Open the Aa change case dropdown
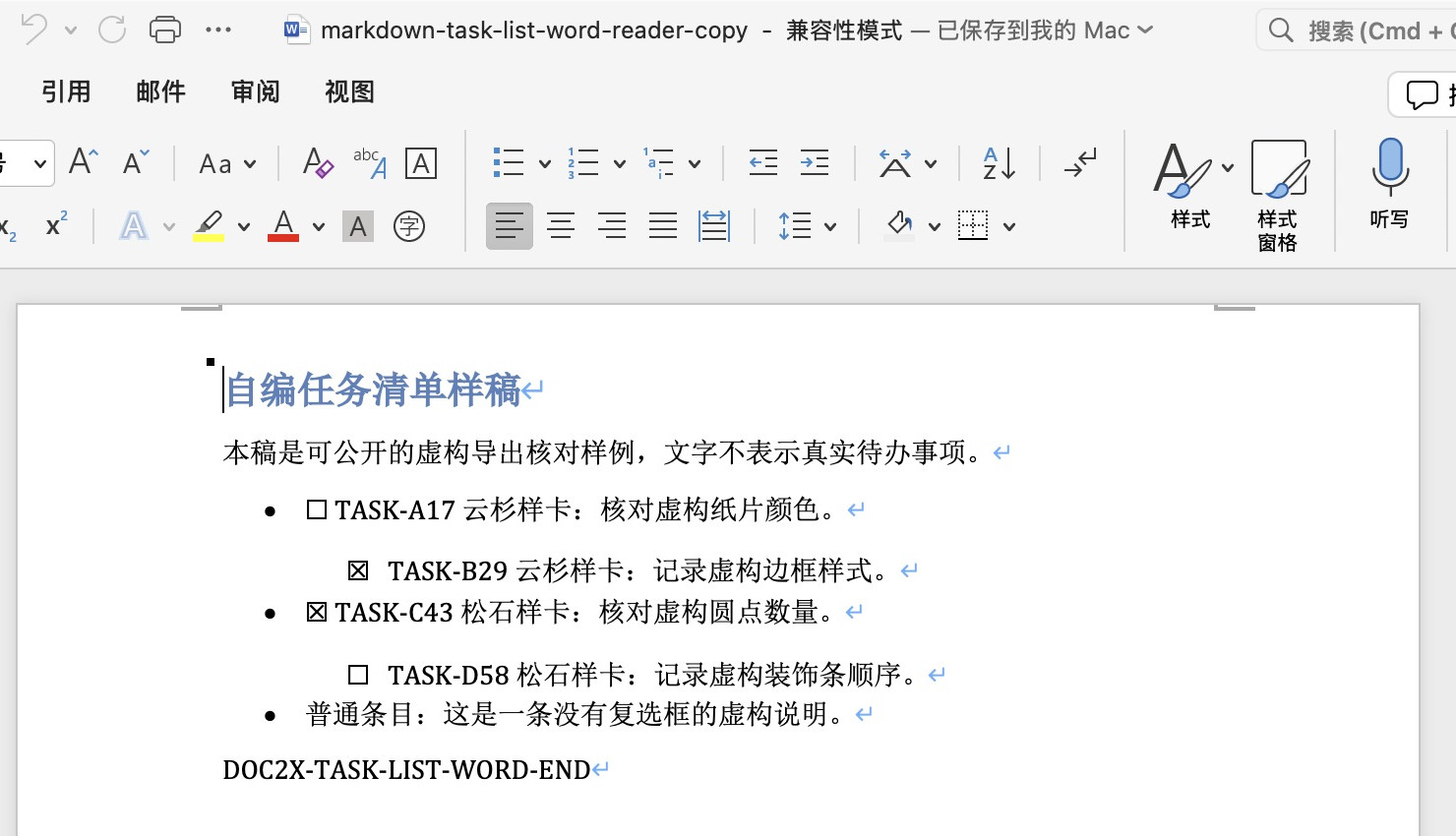The height and width of the screenshot is (836, 1456). (227, 163)
